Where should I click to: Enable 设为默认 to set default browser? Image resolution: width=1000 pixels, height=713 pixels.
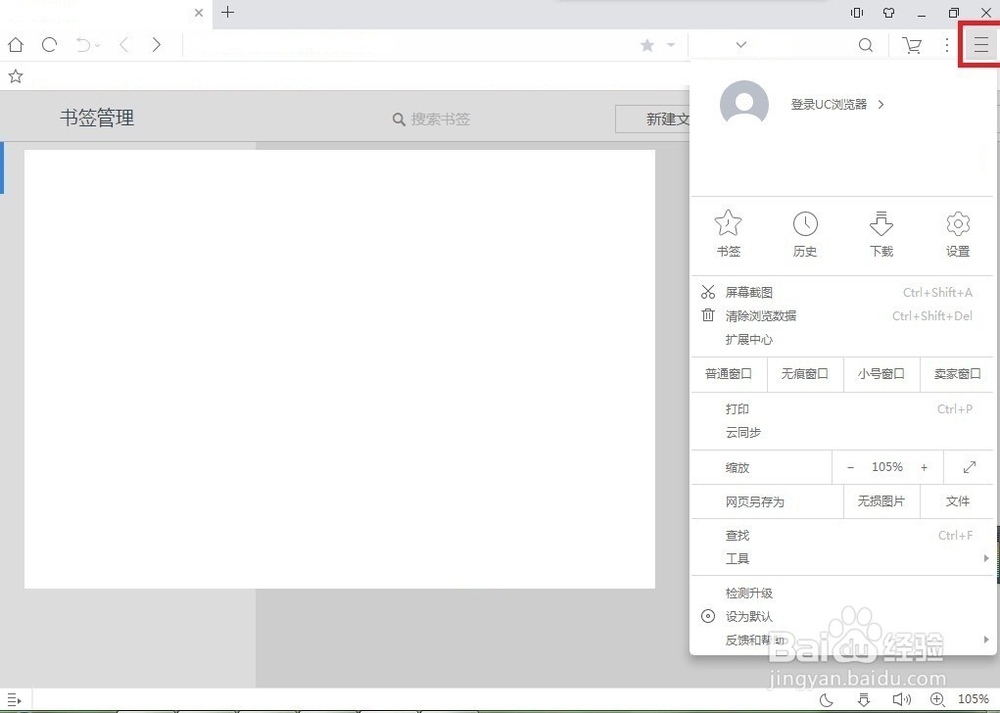click(x=749, y=616)
